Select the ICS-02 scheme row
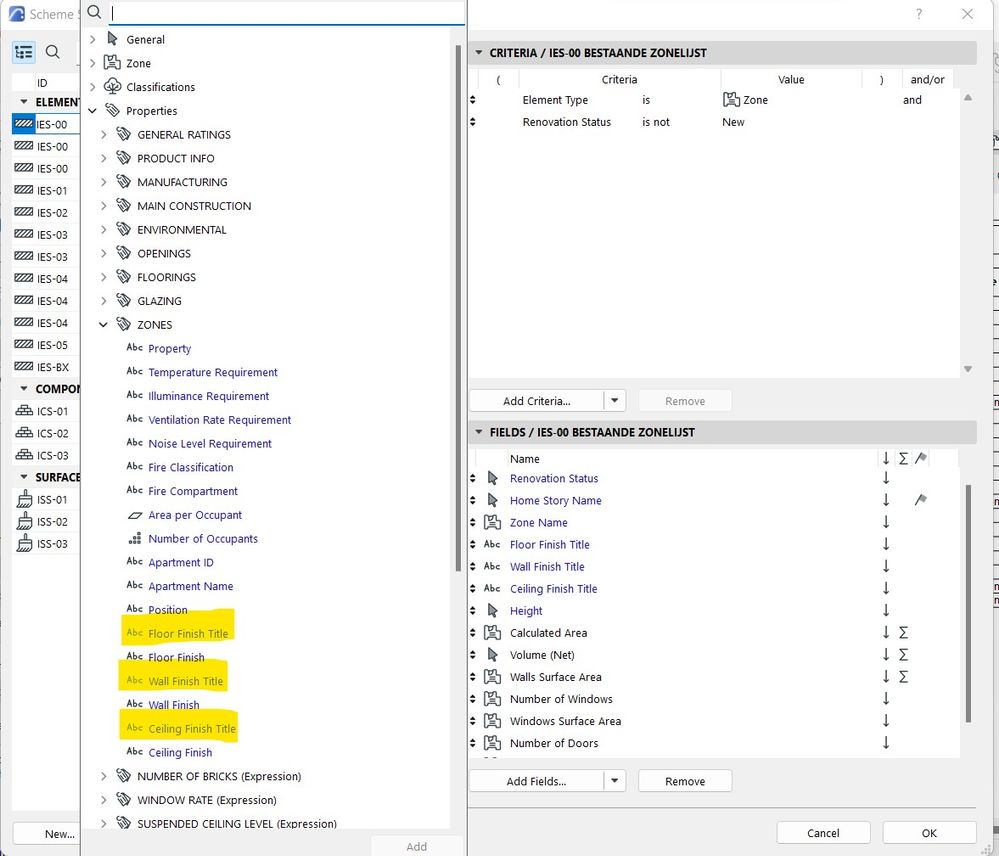The image size is (999, 856). click(x=46, y=433)
